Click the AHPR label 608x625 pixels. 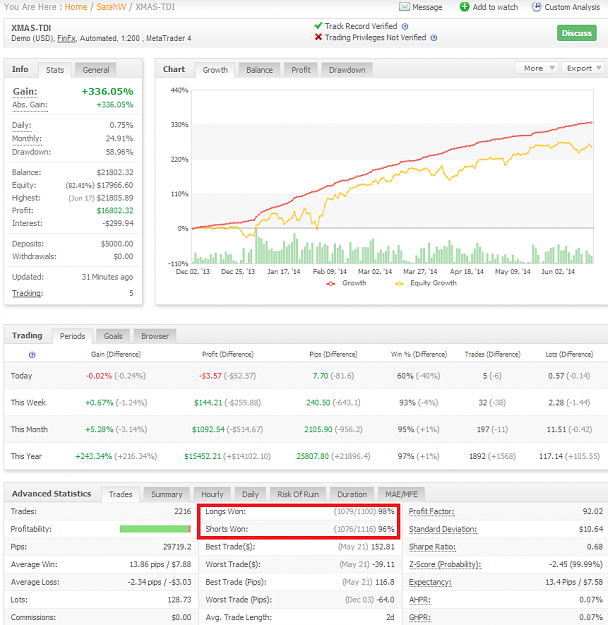(x=420, y=600)
